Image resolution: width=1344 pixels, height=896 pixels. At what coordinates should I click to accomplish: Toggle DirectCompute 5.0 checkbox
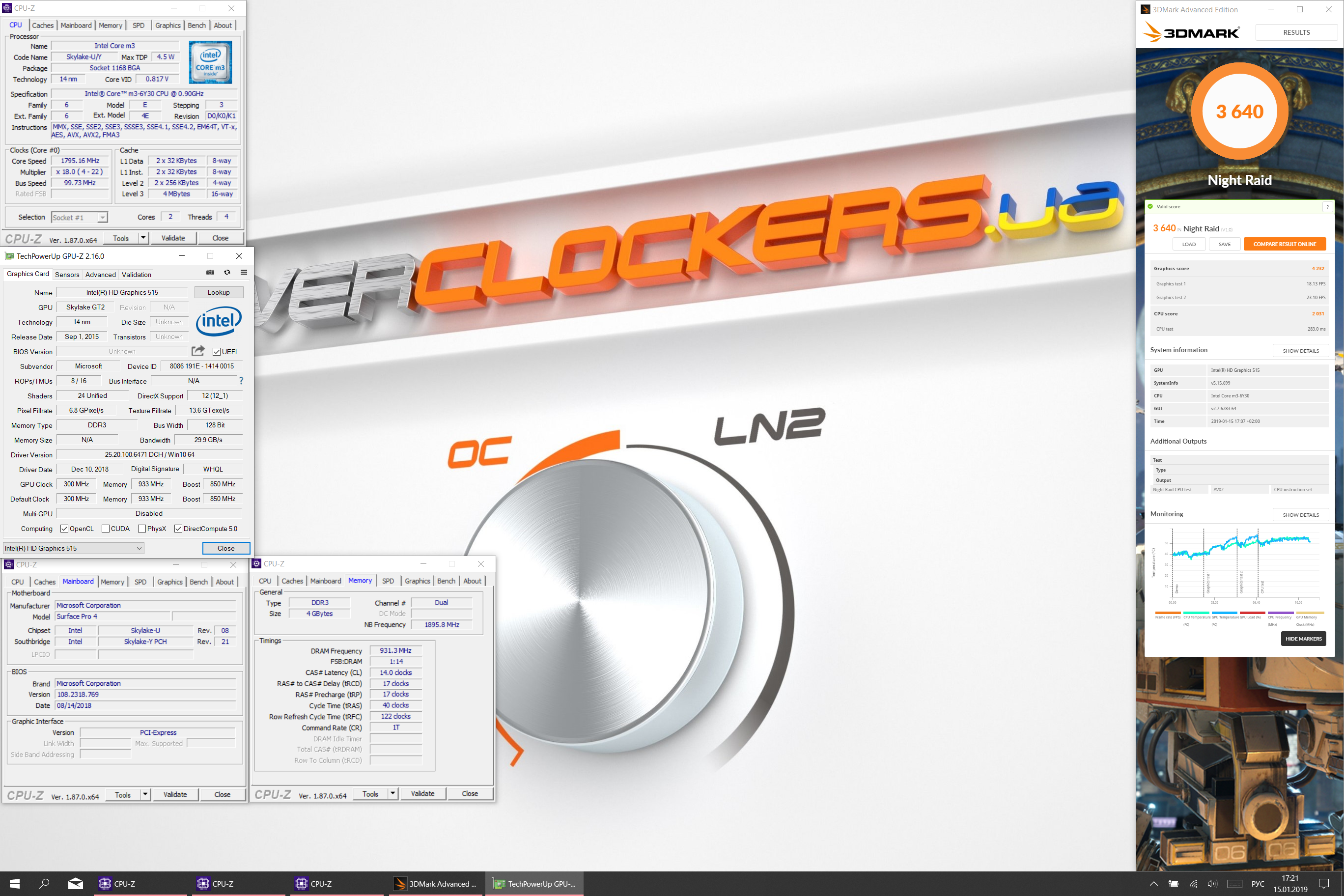click(x=178, y=529)
